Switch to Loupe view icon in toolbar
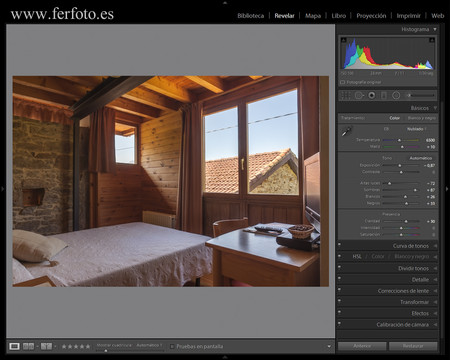 coord(14,346)
